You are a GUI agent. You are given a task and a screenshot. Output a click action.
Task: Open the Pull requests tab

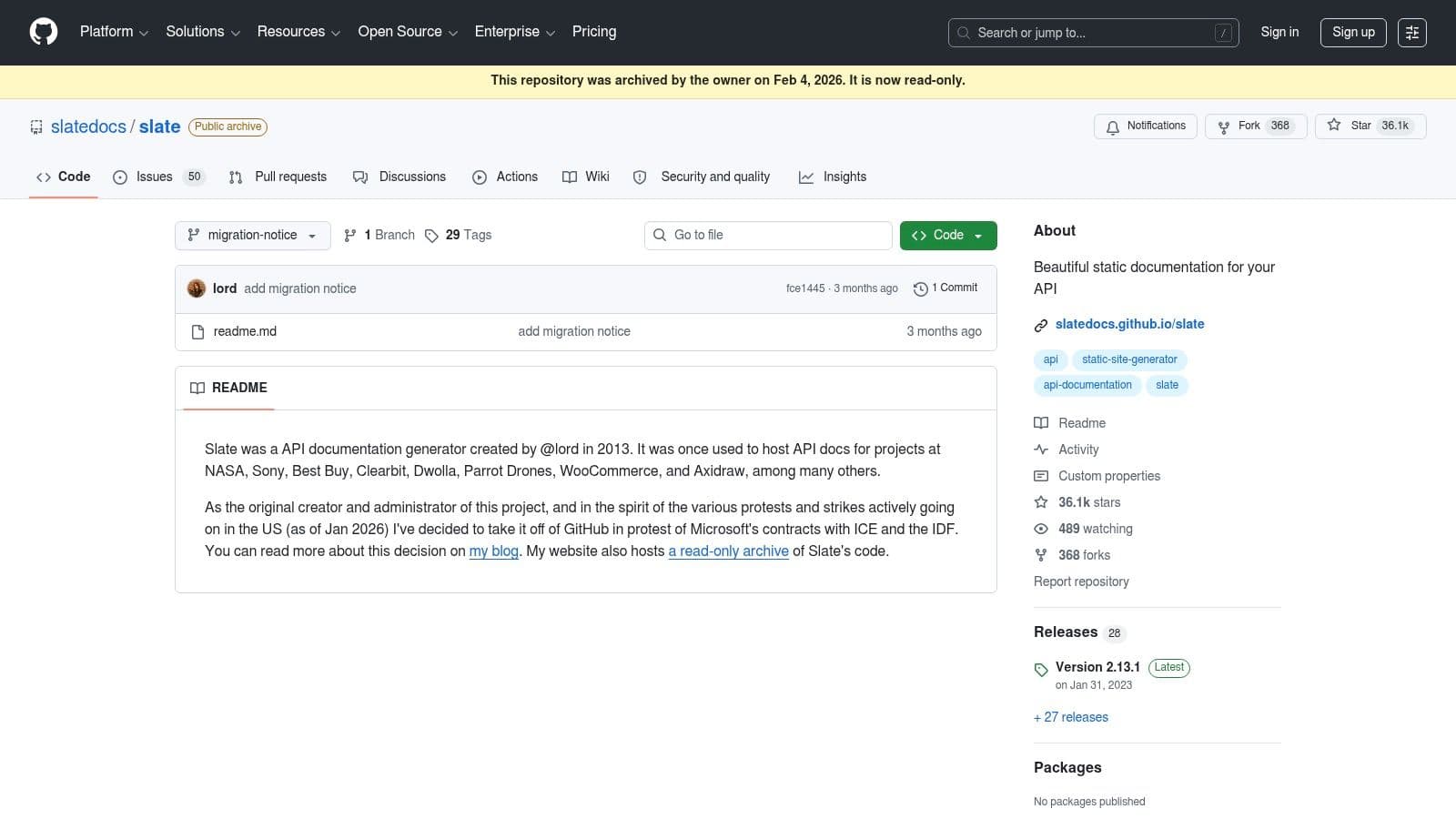pyautogui.click(x=278, y=177)
